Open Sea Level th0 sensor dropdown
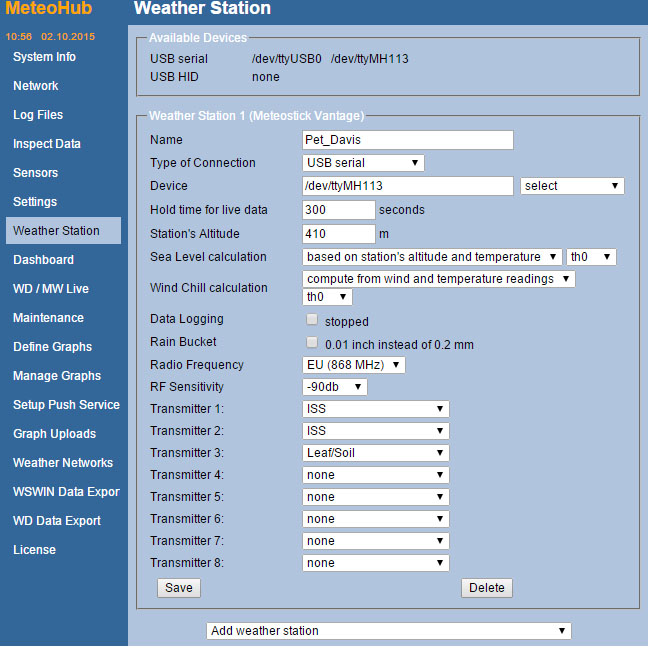Viewport: 648px width, 648px height. click(x=591, y=257)
